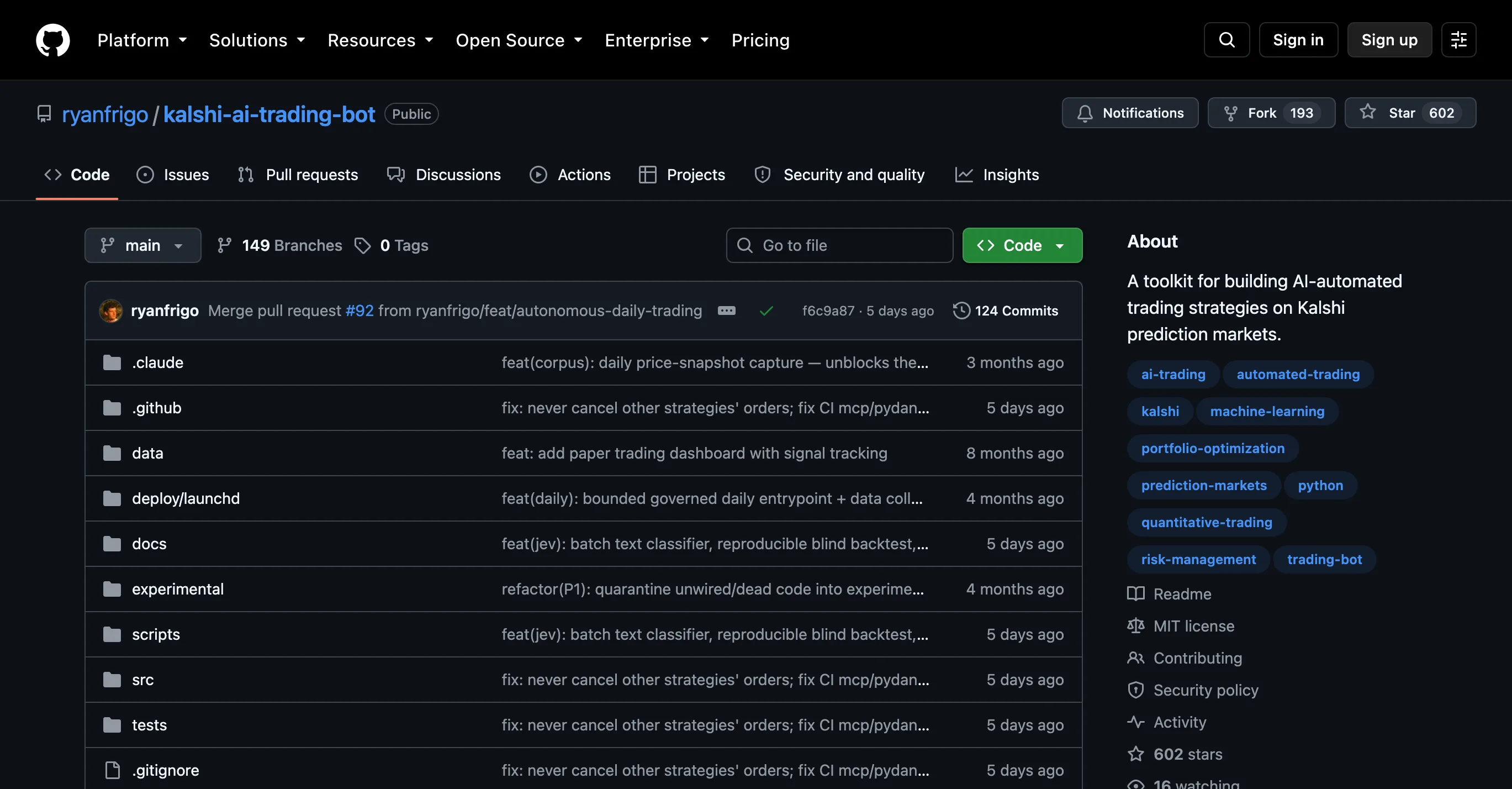
Task: Click the .gitignore file icon
Action: click(x=112, y=770)
